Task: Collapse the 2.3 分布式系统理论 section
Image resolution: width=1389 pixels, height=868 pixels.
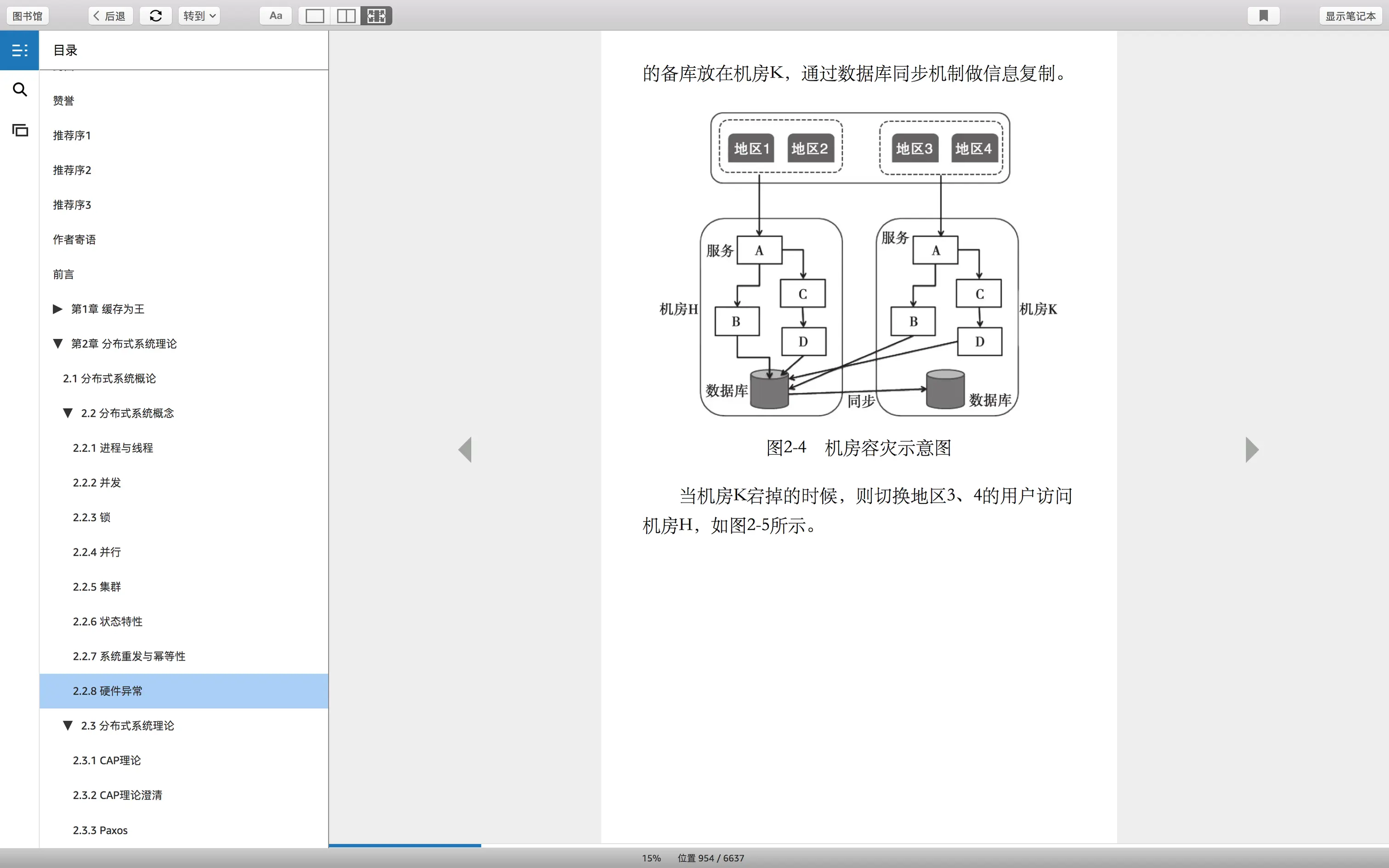Action: [x=68, y=726]
